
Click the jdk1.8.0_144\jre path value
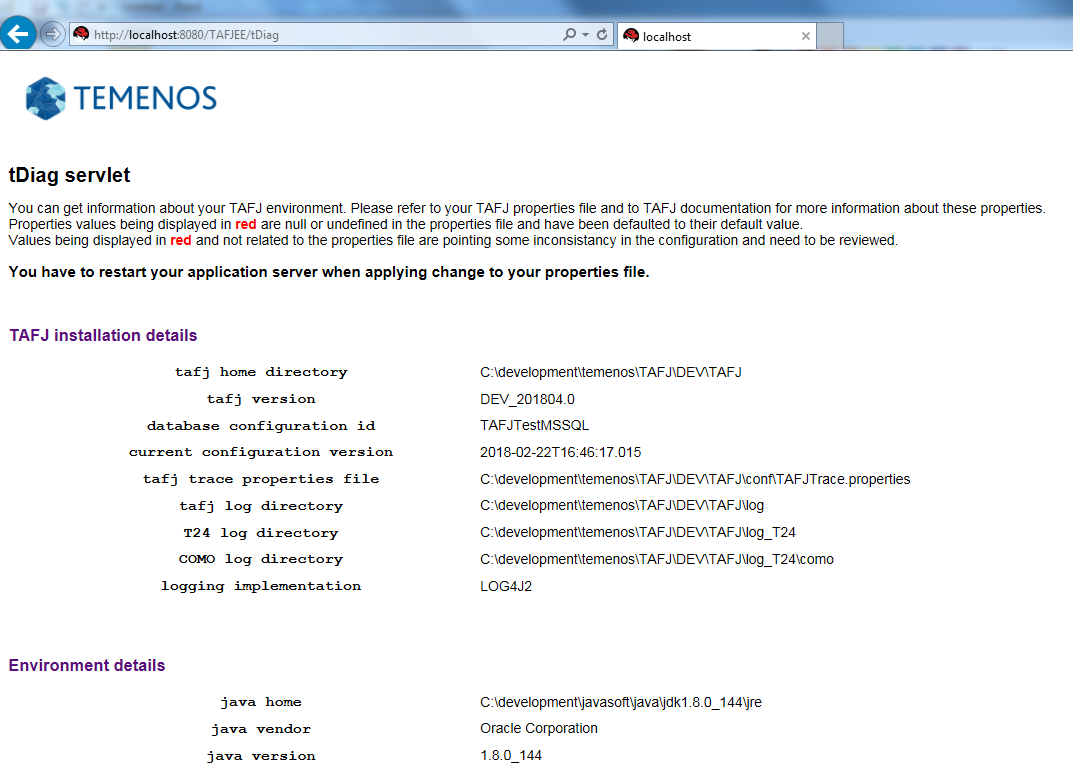pyautogui.click(x=621, y=702)
